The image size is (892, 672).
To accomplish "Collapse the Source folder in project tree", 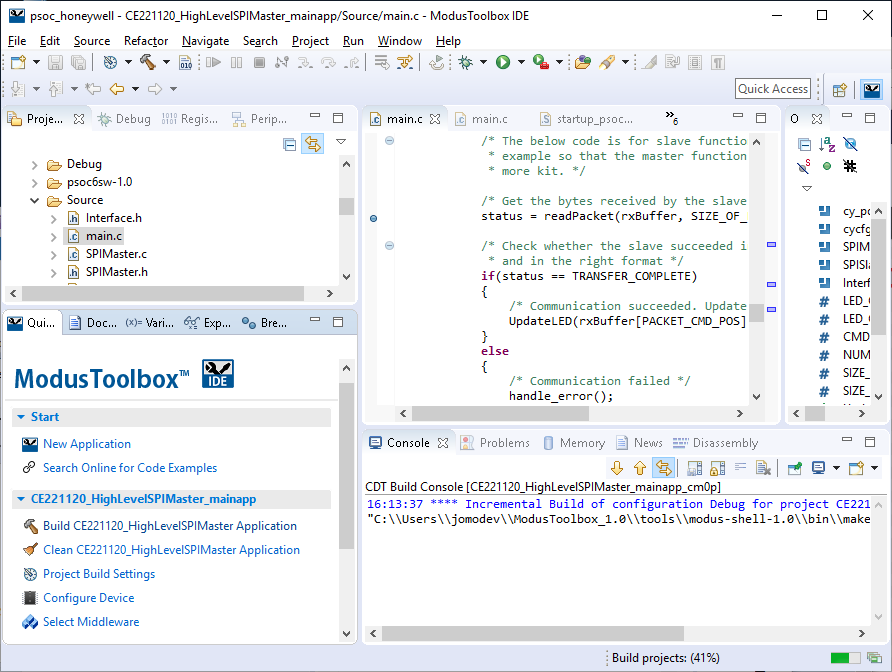I will 35,200.
